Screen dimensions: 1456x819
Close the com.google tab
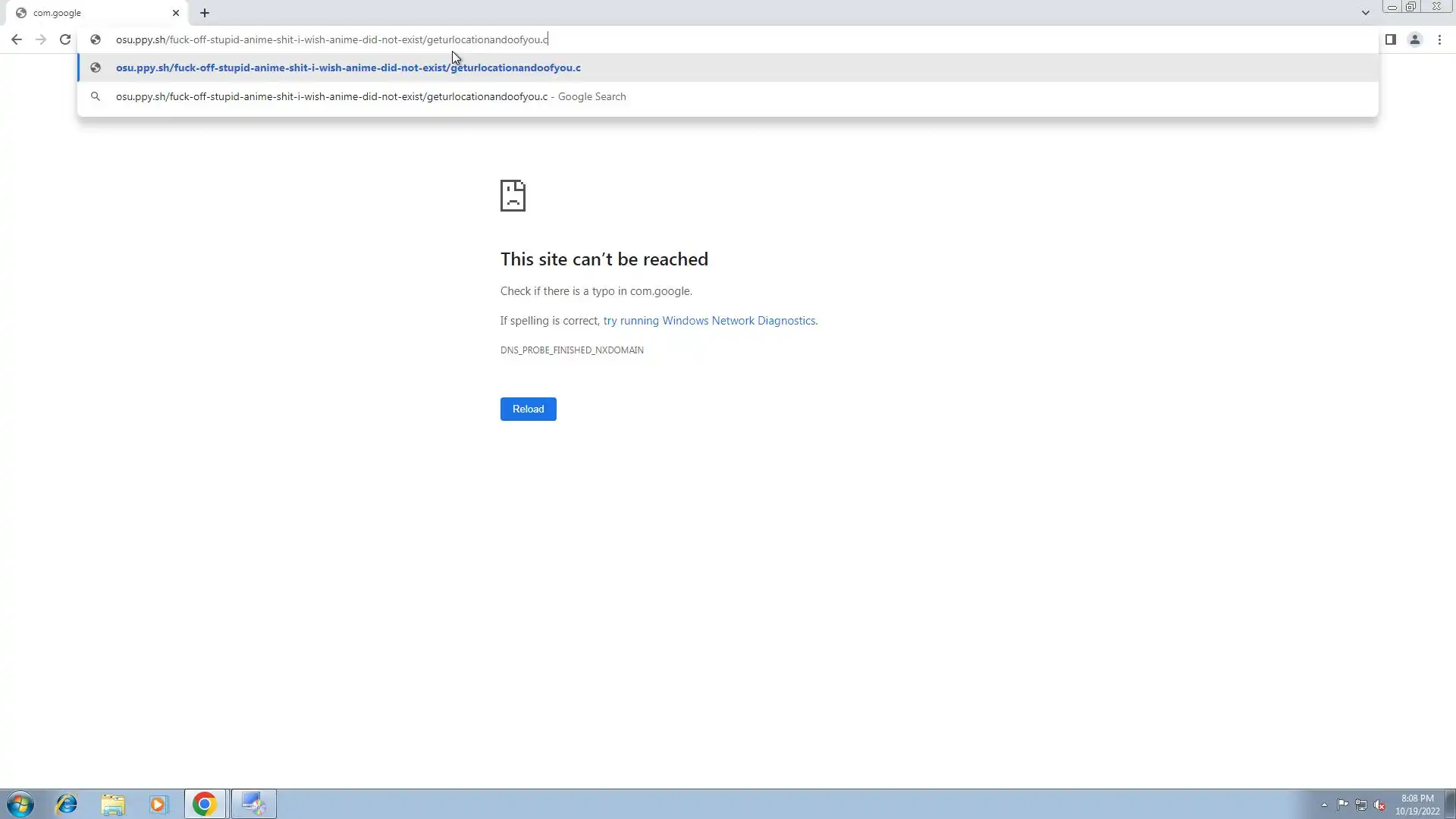click(176, 13)
